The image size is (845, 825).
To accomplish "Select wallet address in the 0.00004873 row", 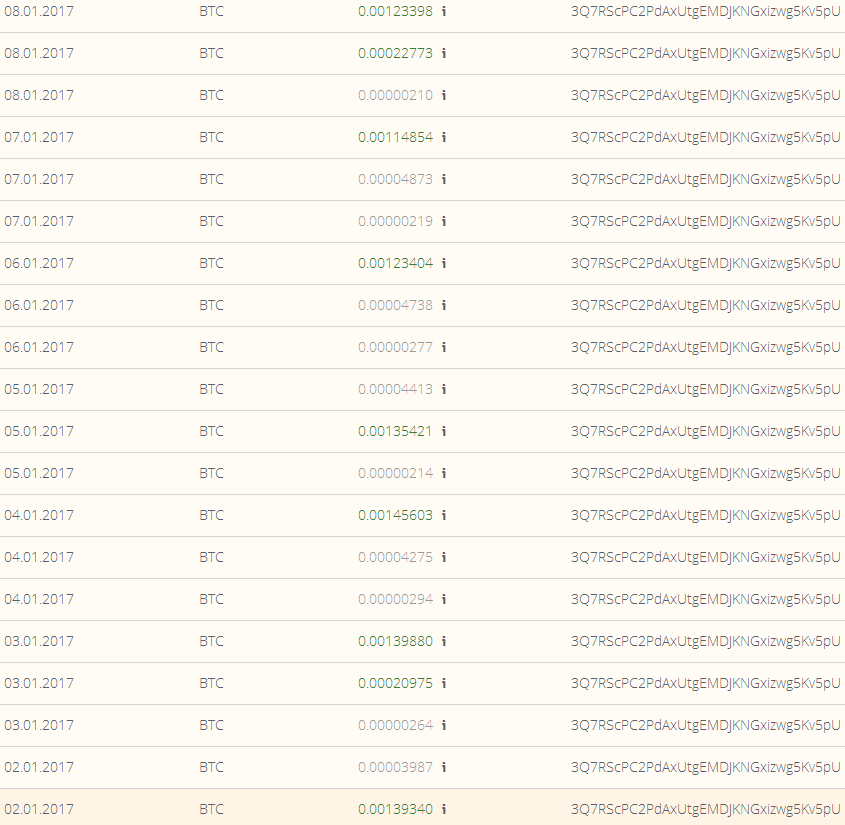I will [x=705, y=180].
